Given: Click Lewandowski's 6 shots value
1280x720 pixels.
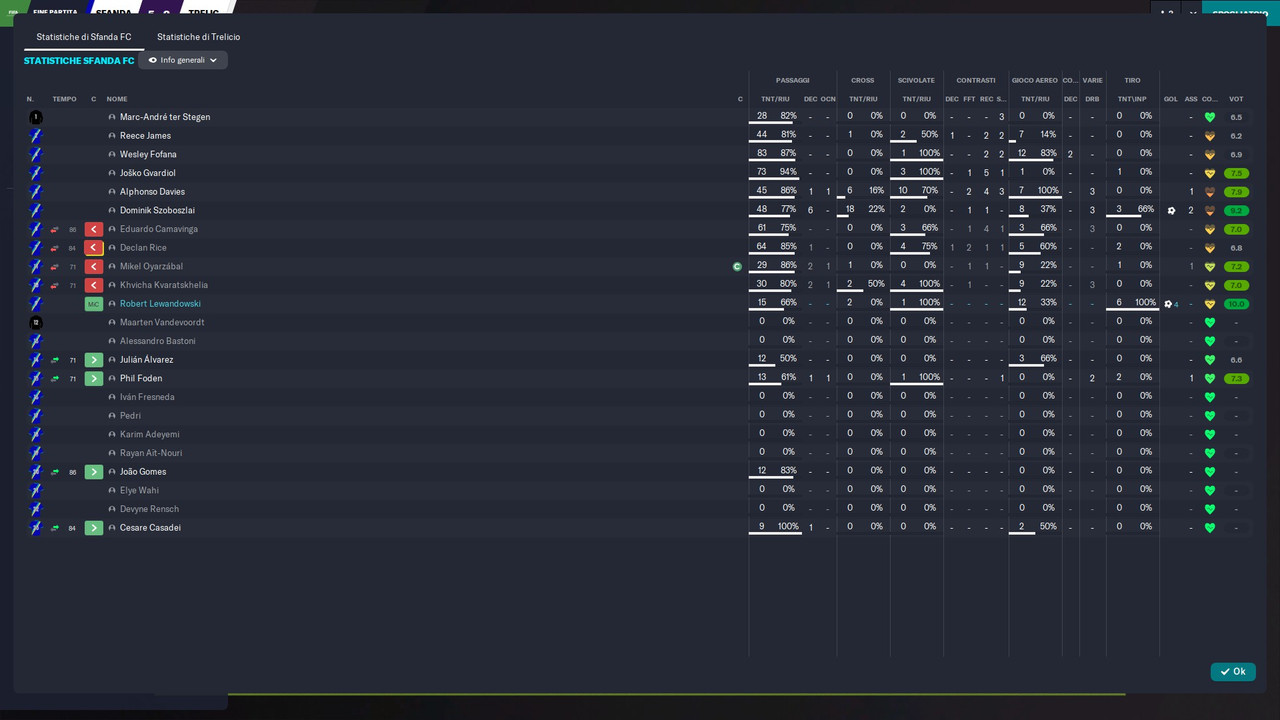Looking at the screenshot, I should (1119, 303).
